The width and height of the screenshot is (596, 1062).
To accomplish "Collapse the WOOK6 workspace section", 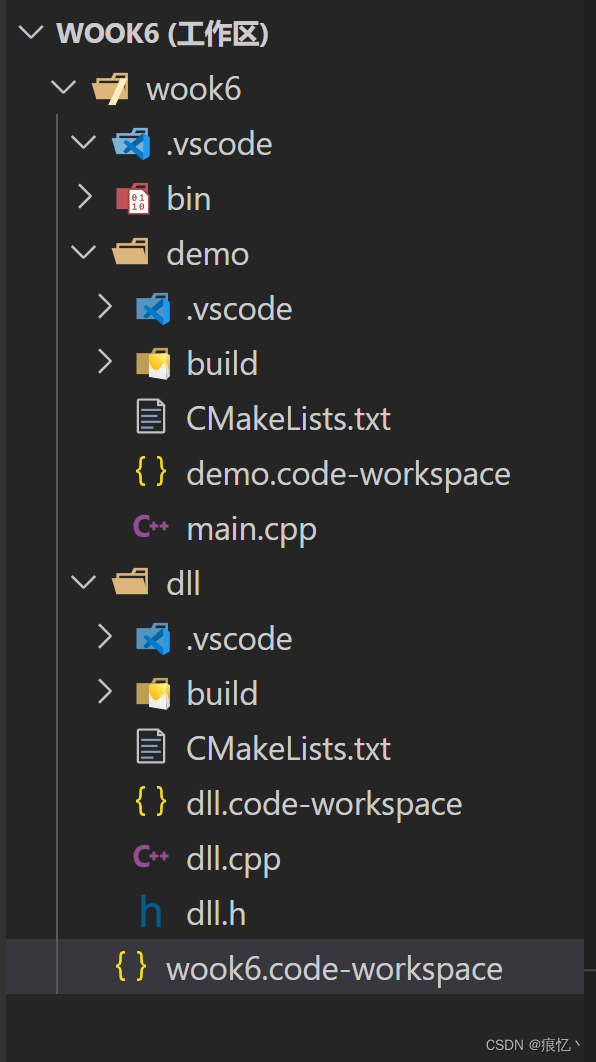I will [x=32, y=33].
